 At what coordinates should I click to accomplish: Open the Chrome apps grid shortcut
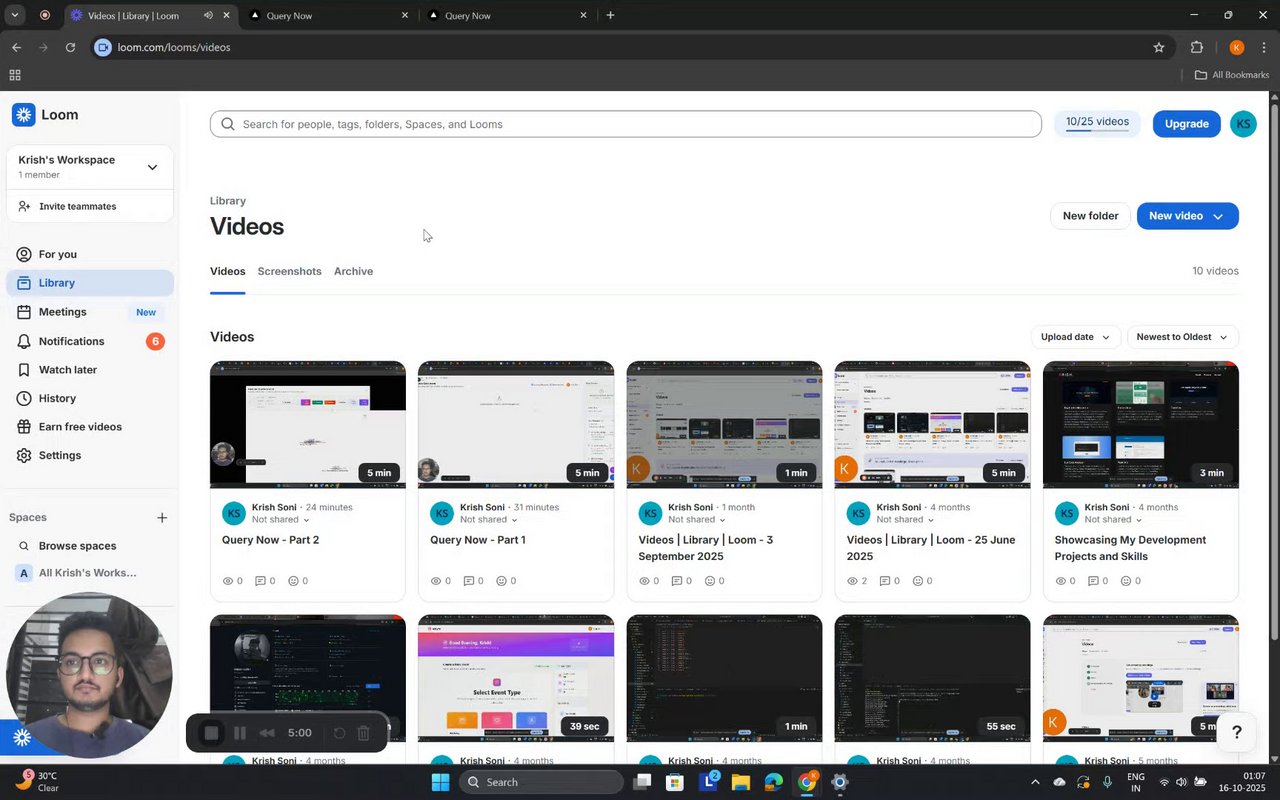coord(15,75)
